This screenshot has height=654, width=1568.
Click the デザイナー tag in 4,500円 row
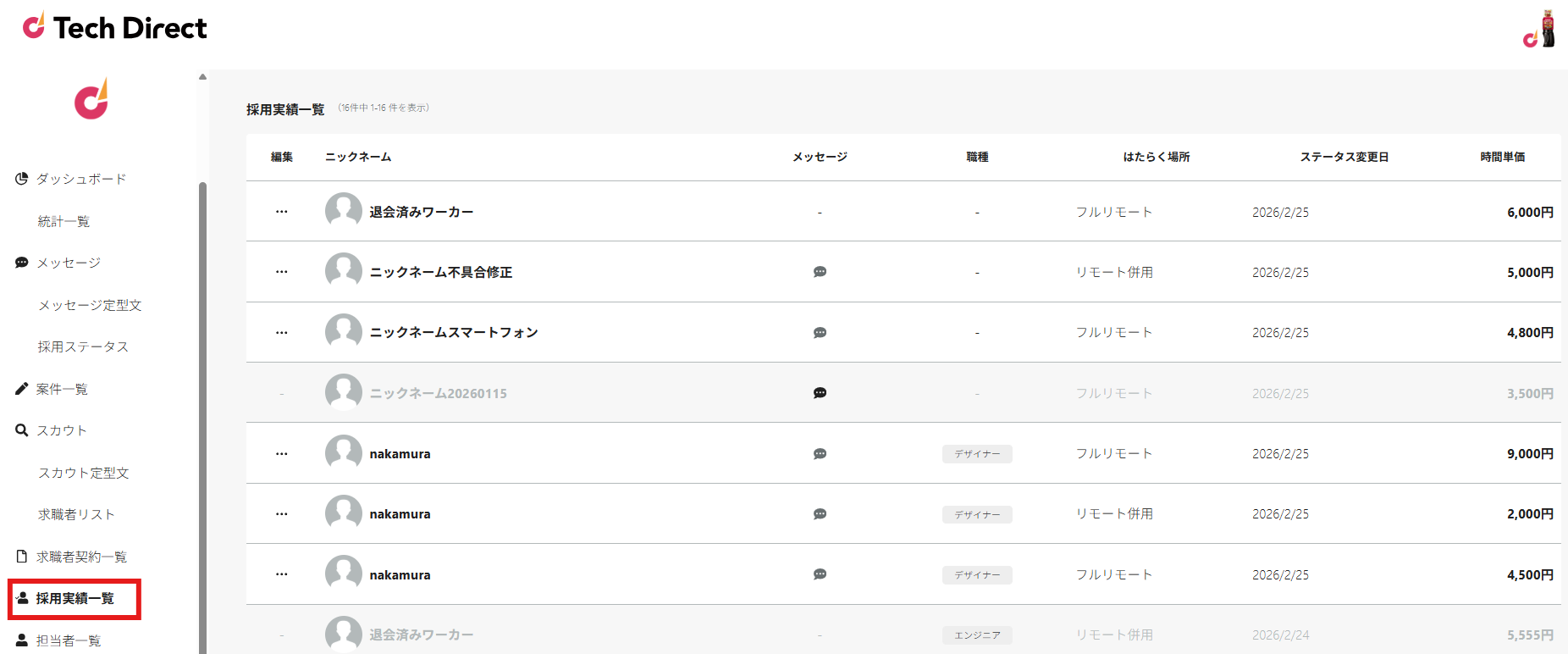point(977,575)
